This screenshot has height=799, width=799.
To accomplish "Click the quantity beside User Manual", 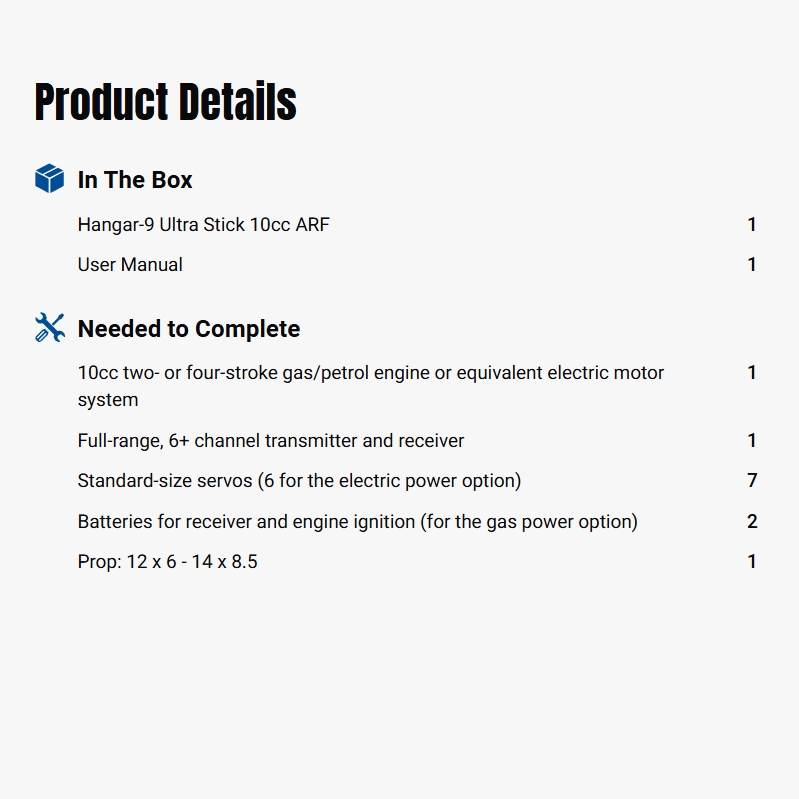I will [x=752, y=265].
